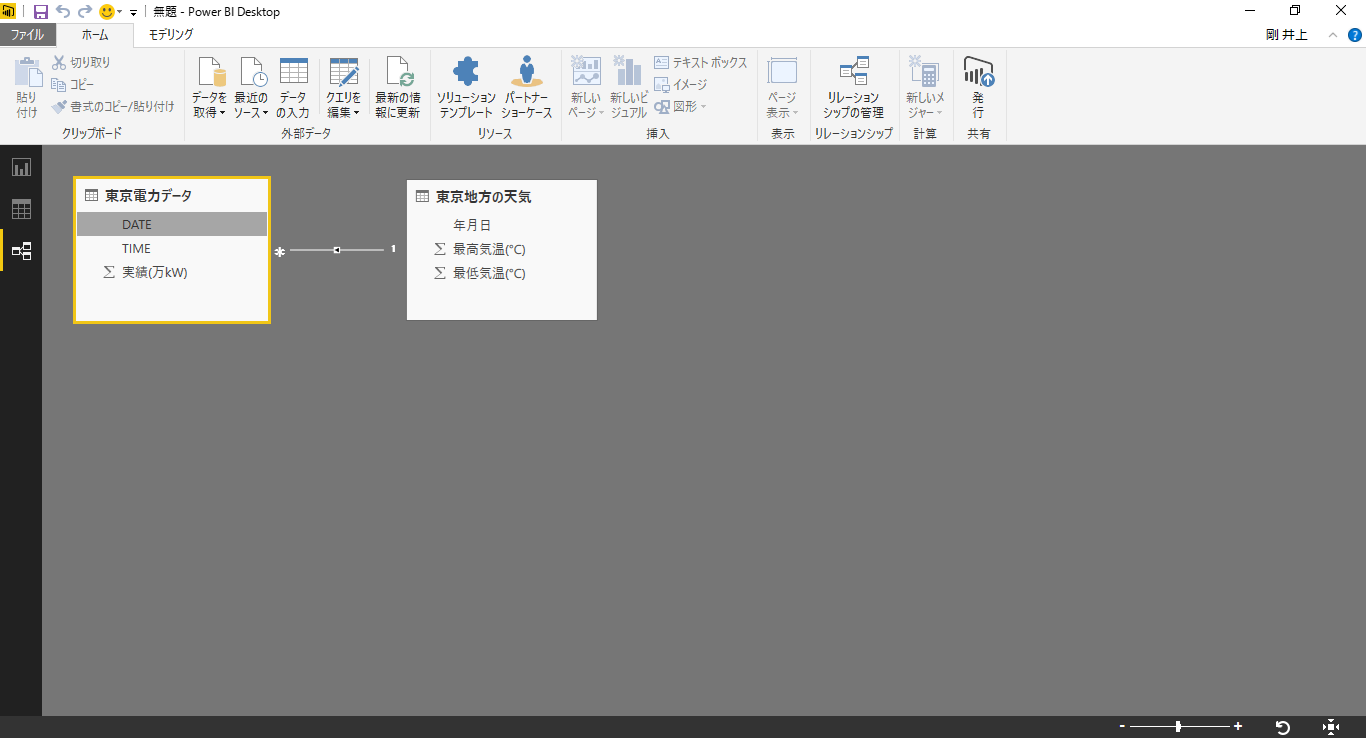Open the クエリを編集 dropdown
The image size is (1366, 738).
tap(343, 88)
